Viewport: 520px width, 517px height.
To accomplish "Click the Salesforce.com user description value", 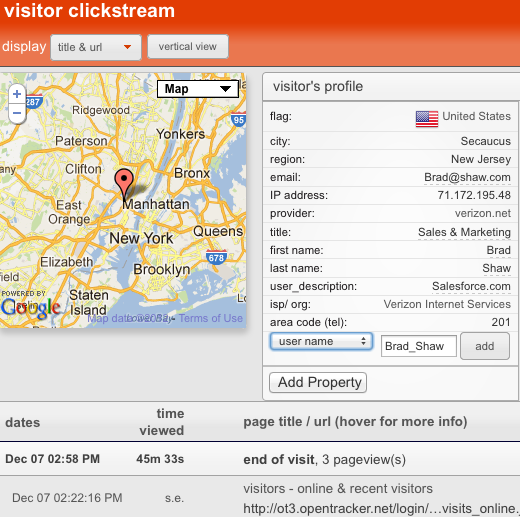I will coord(471,286).
